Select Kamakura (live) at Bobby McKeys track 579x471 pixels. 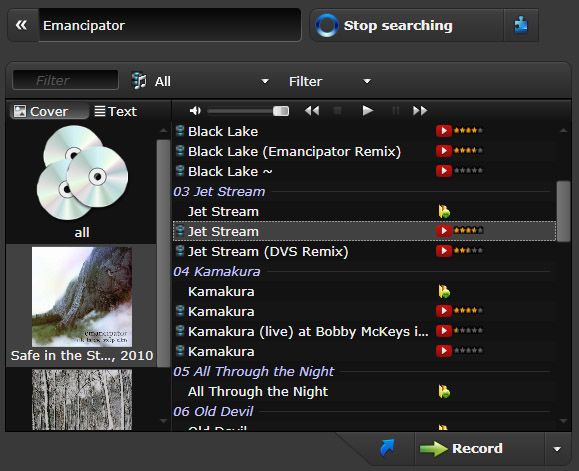(x=308, y=331)
